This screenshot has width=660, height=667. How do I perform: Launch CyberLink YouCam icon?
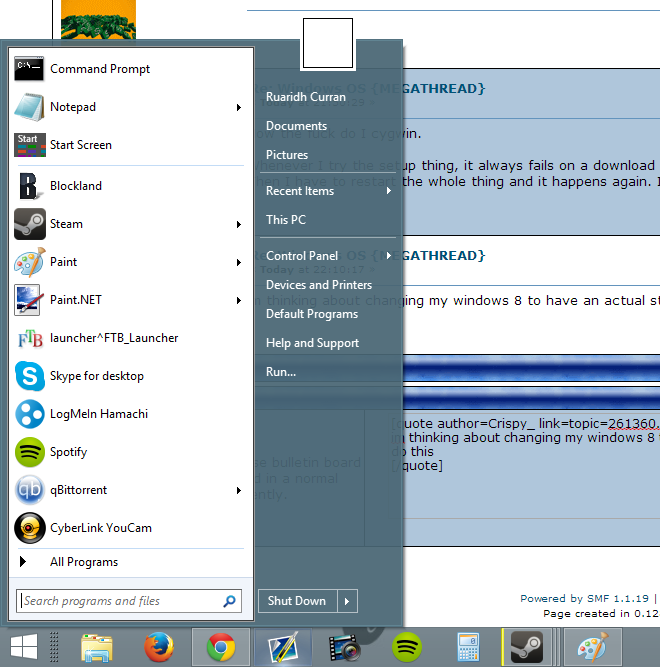[x=30, y=528]
